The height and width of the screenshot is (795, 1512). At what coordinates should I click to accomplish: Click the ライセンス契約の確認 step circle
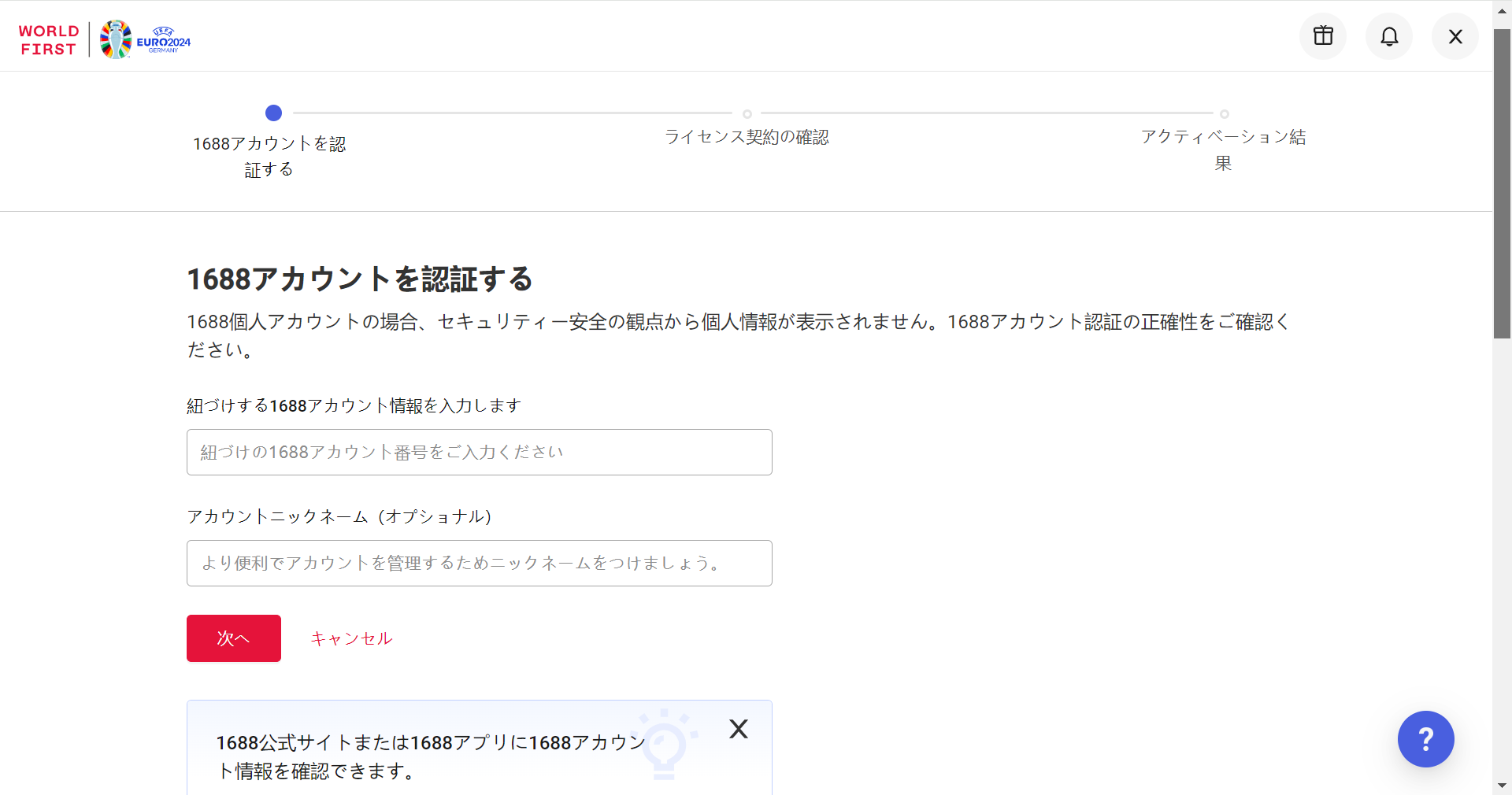[747, 113]
